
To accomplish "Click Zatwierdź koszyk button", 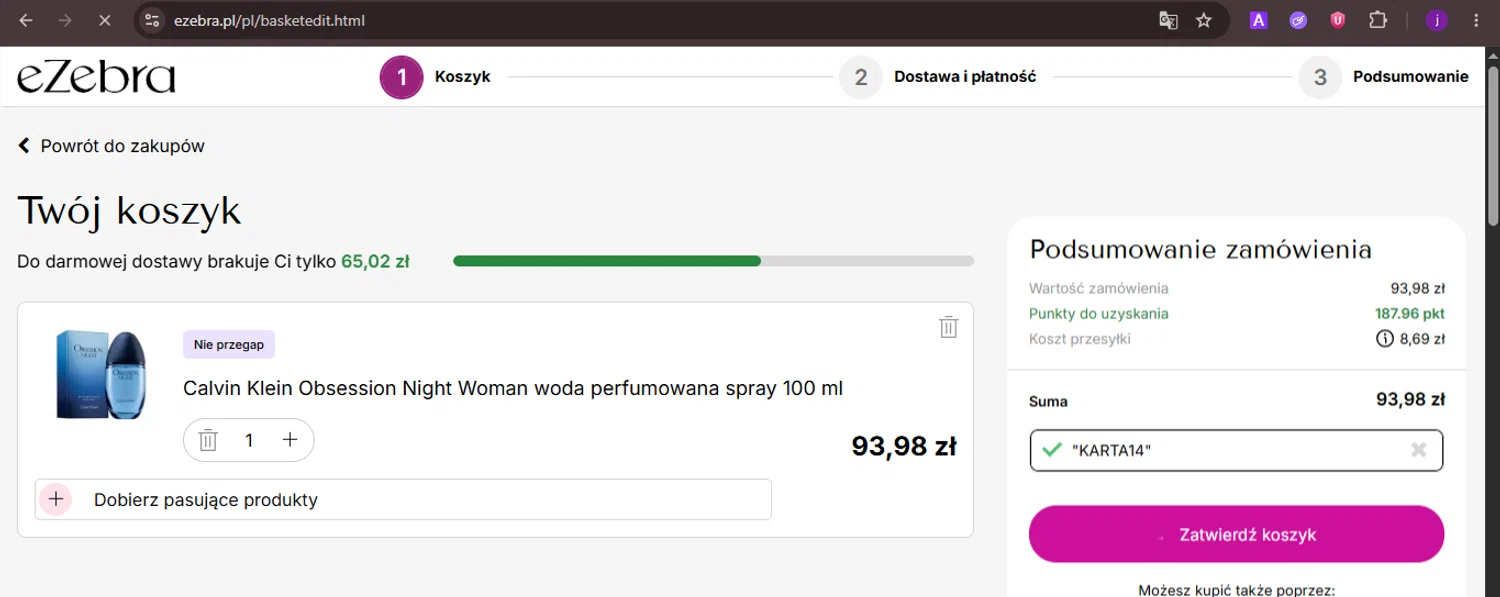I will point(1236,534).
